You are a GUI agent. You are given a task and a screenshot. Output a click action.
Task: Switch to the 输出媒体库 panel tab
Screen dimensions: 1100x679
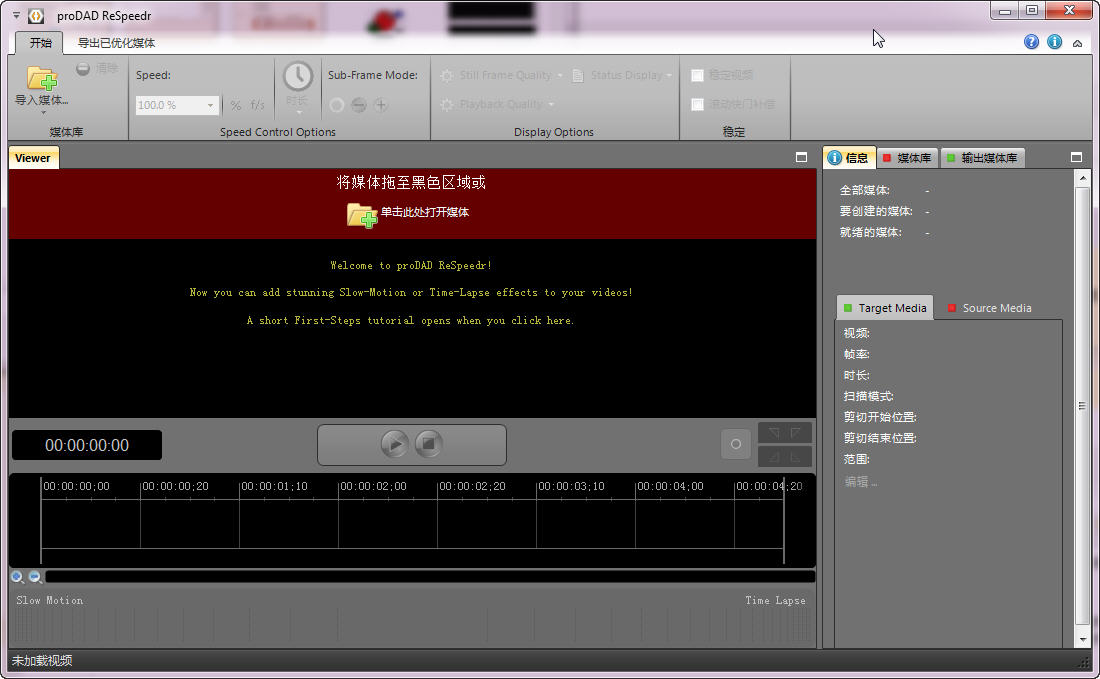981,158
